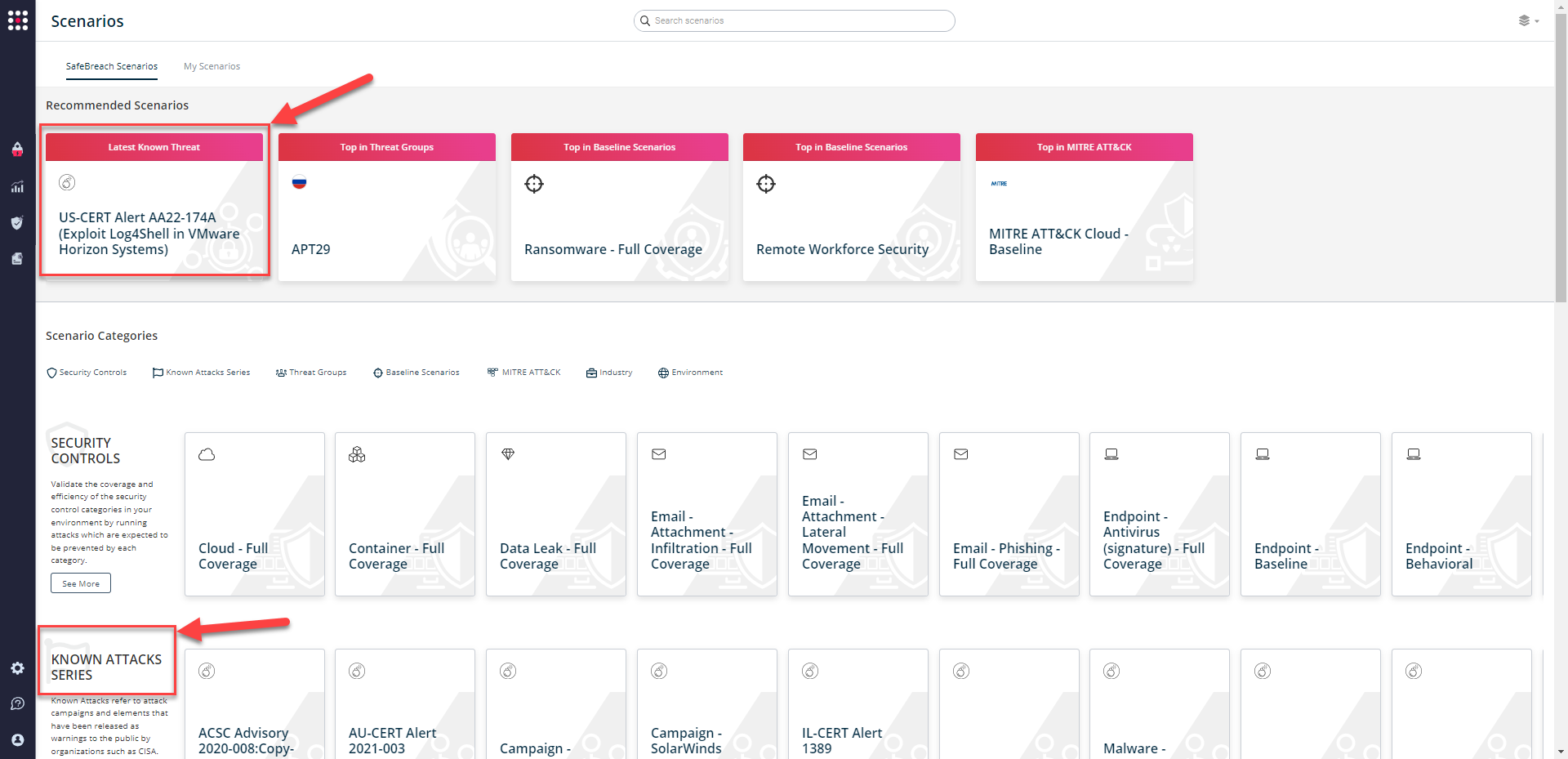Click See More under Security Controls
The height and width of the screenshot is (759, 1568).
click(x=81, y=583)
